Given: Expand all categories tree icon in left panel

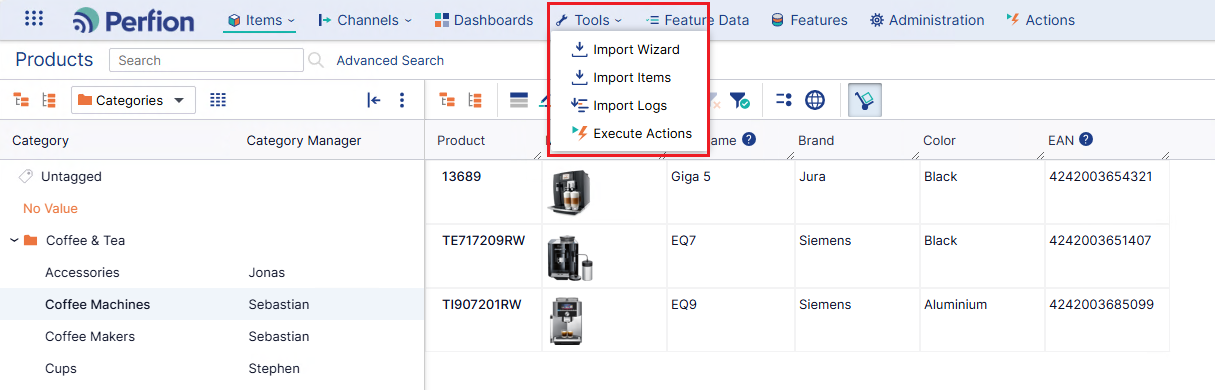Looking at the screenshot, I should pos(21,100).
